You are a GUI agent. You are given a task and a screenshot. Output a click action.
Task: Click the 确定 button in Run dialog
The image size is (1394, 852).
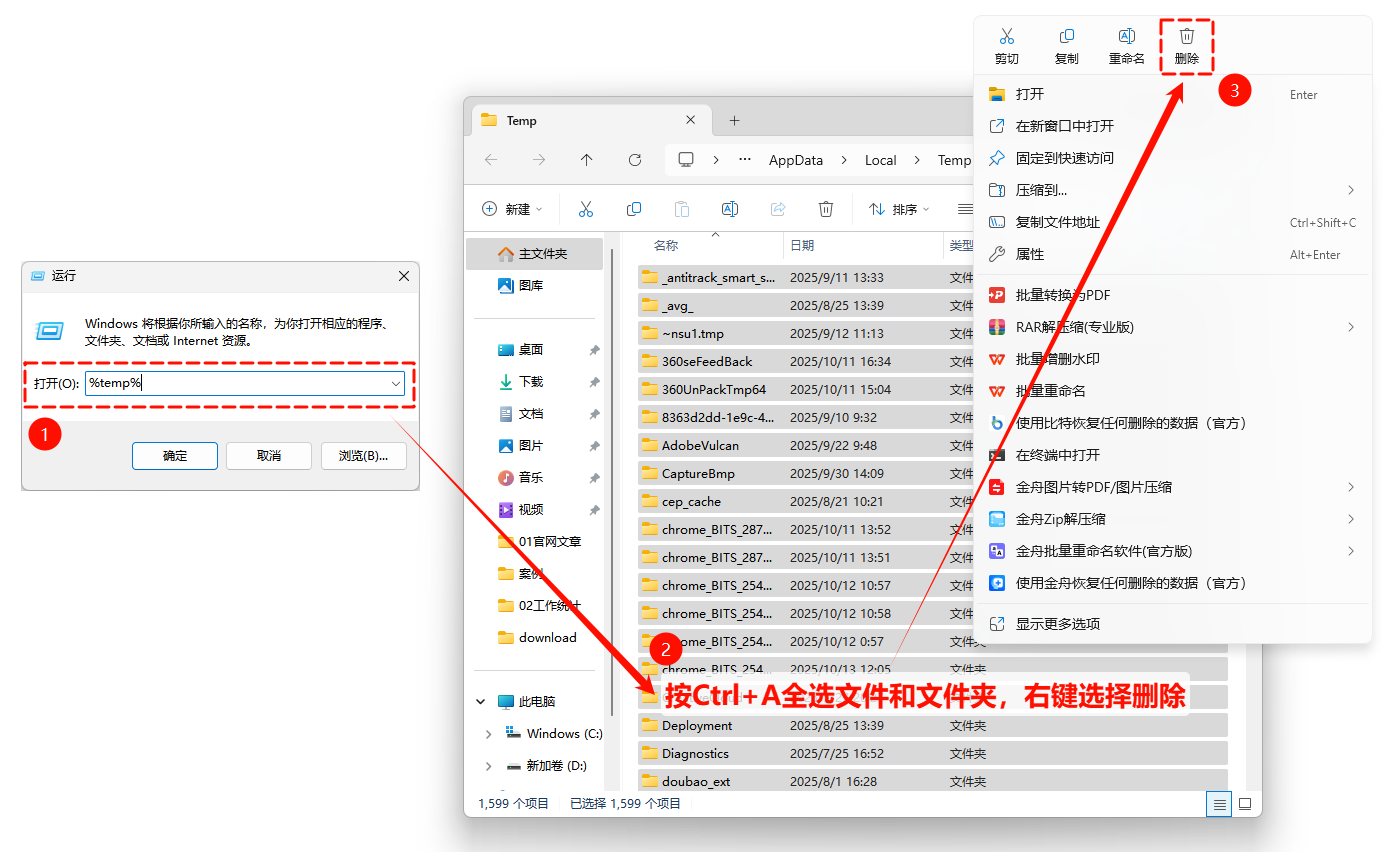pos(175,456)
